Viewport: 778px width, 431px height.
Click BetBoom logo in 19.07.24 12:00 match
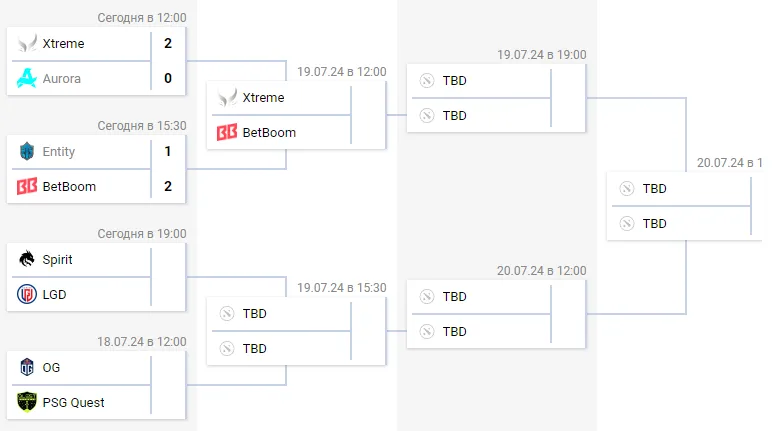pyautogui.click(x=227, y=132)
